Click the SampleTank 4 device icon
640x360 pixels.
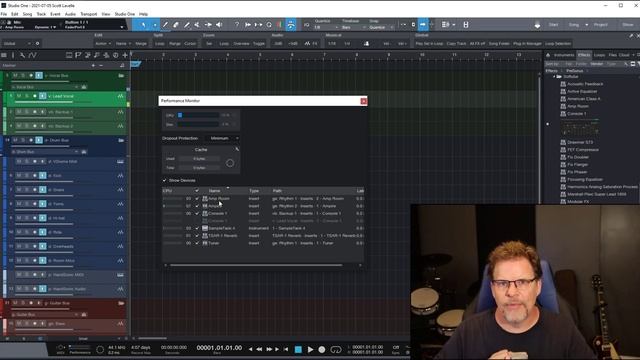click(x=205, y=228)
